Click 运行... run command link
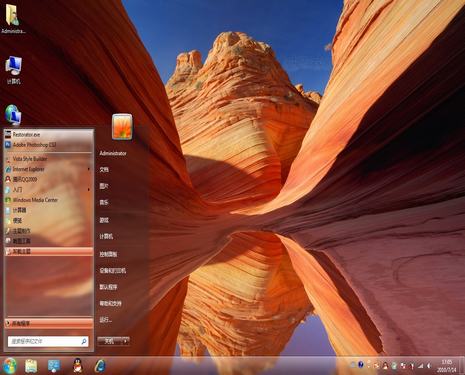 point(105,320)
